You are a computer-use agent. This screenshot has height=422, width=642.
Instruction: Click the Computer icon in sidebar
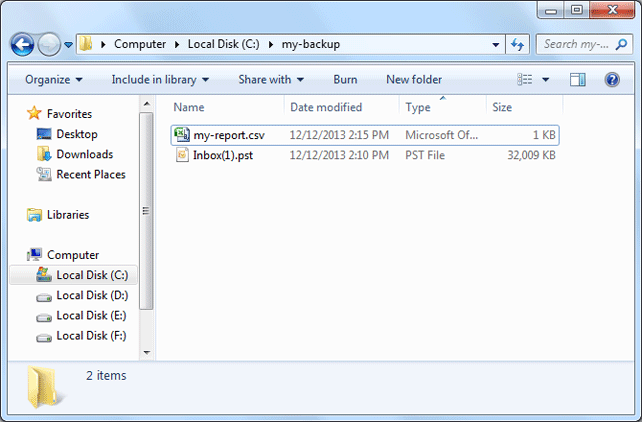point(34,255)
